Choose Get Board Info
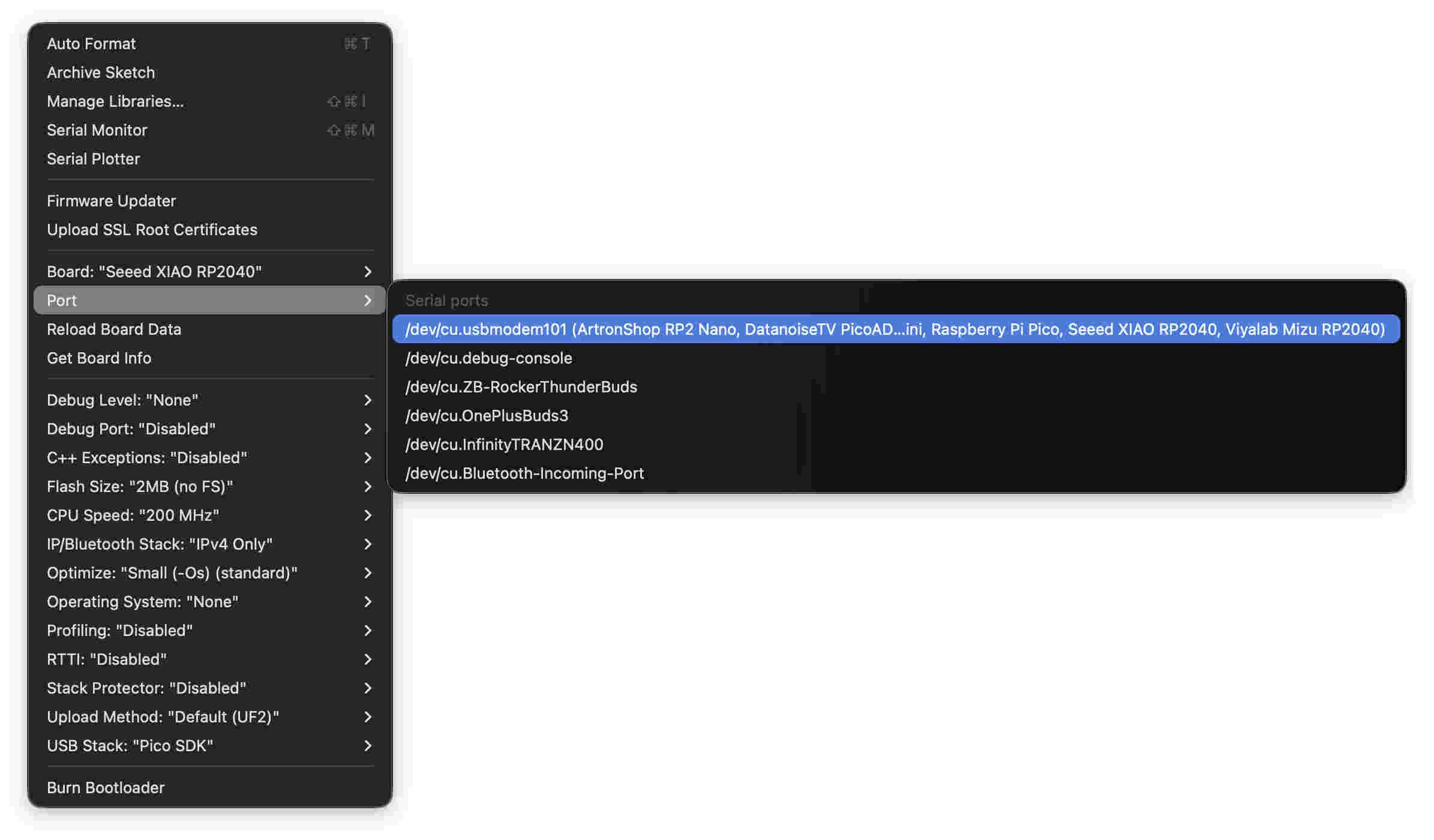The width and height of the screenshot is (1434, 840). click(99, 358)
